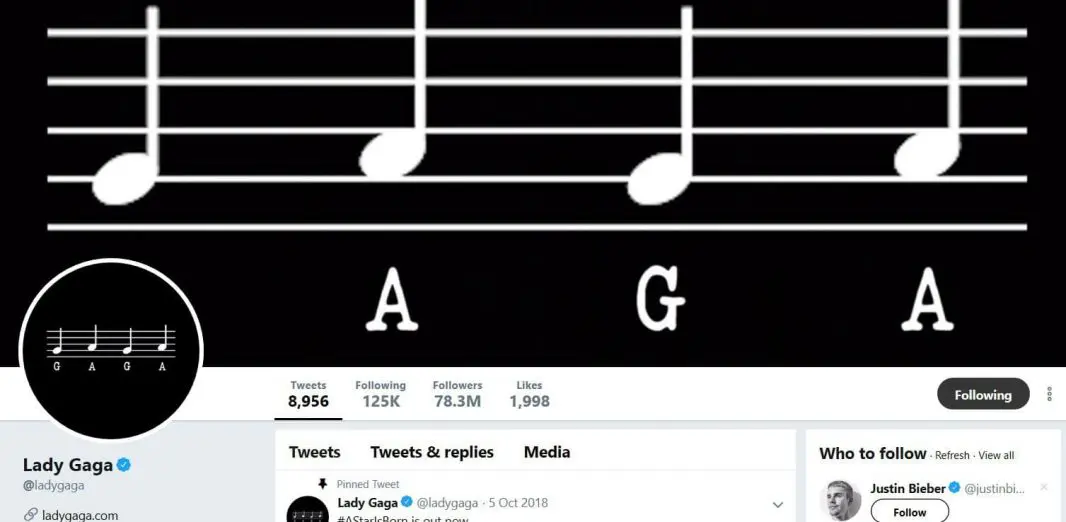Open Justin Bieber's profile avatar

[840, 501]
